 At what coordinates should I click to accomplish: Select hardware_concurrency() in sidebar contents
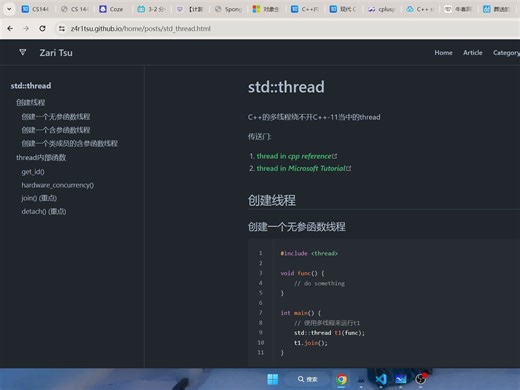(x=58, y=185)
